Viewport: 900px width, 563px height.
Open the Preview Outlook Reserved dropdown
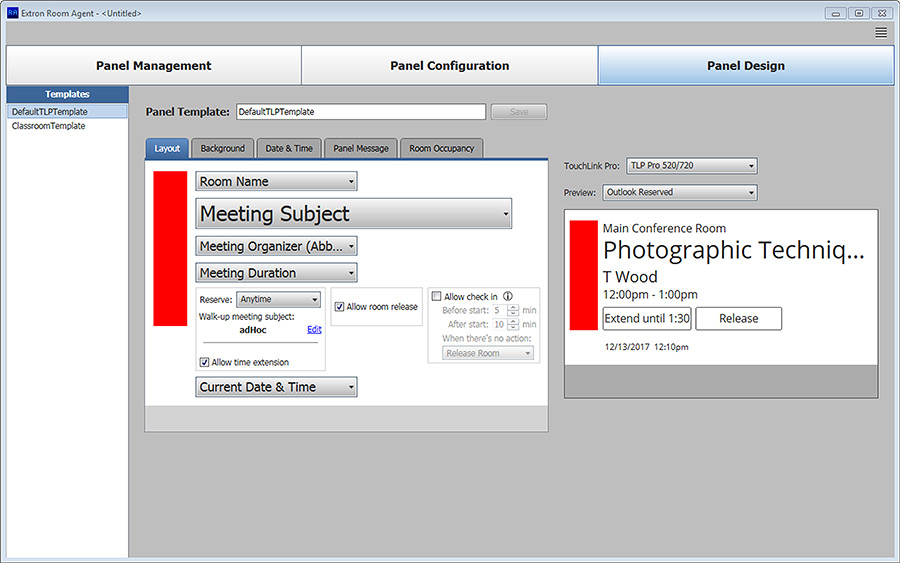tap(679, 192)
